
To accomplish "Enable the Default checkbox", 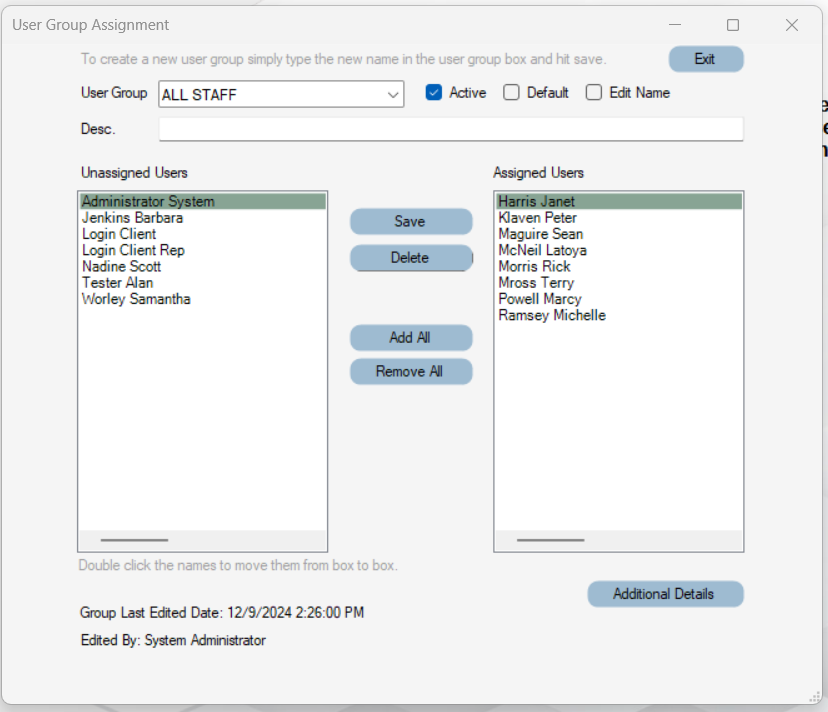I will click(511, 92).
